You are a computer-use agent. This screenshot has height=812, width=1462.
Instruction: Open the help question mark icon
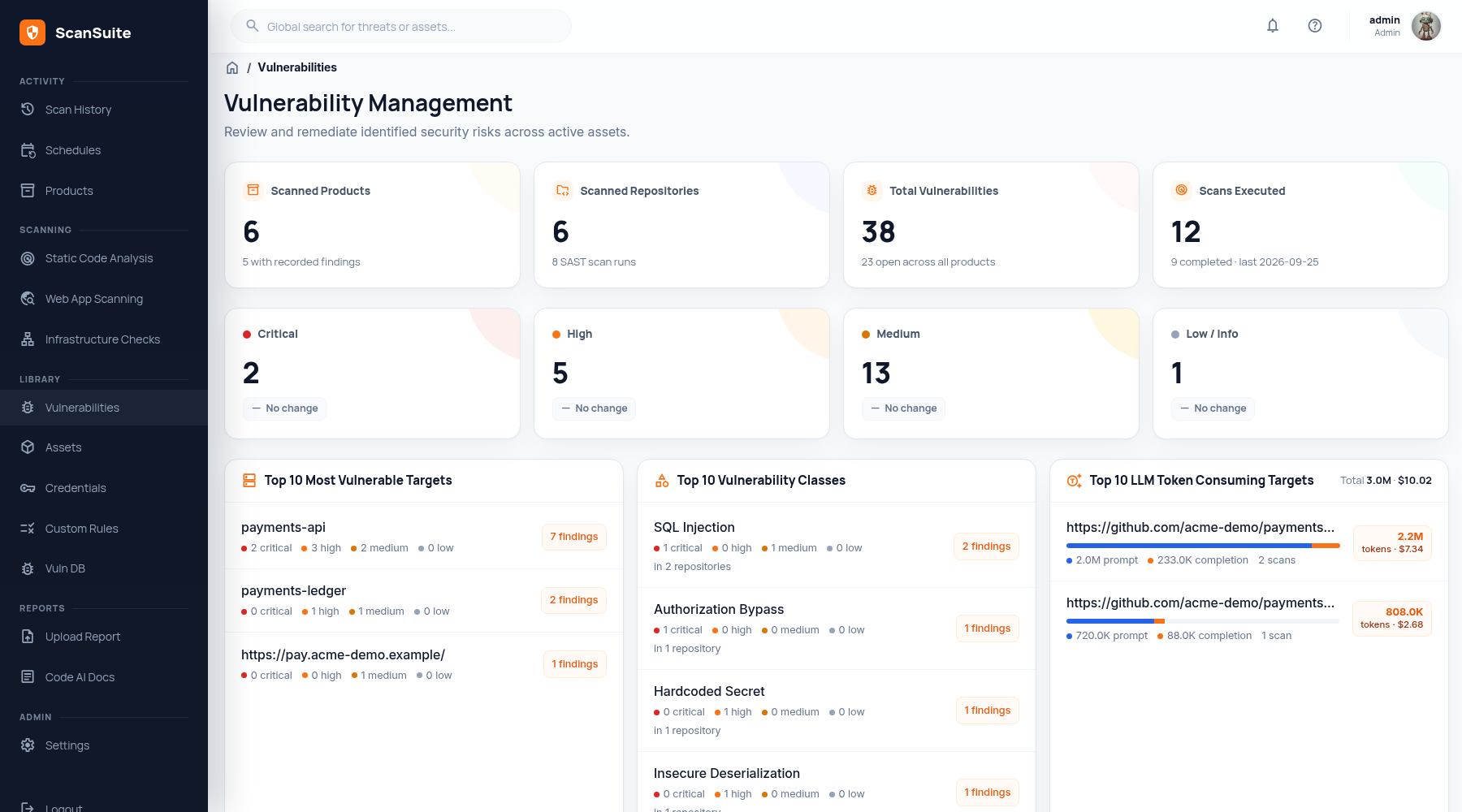click(x=1315, y=26)
